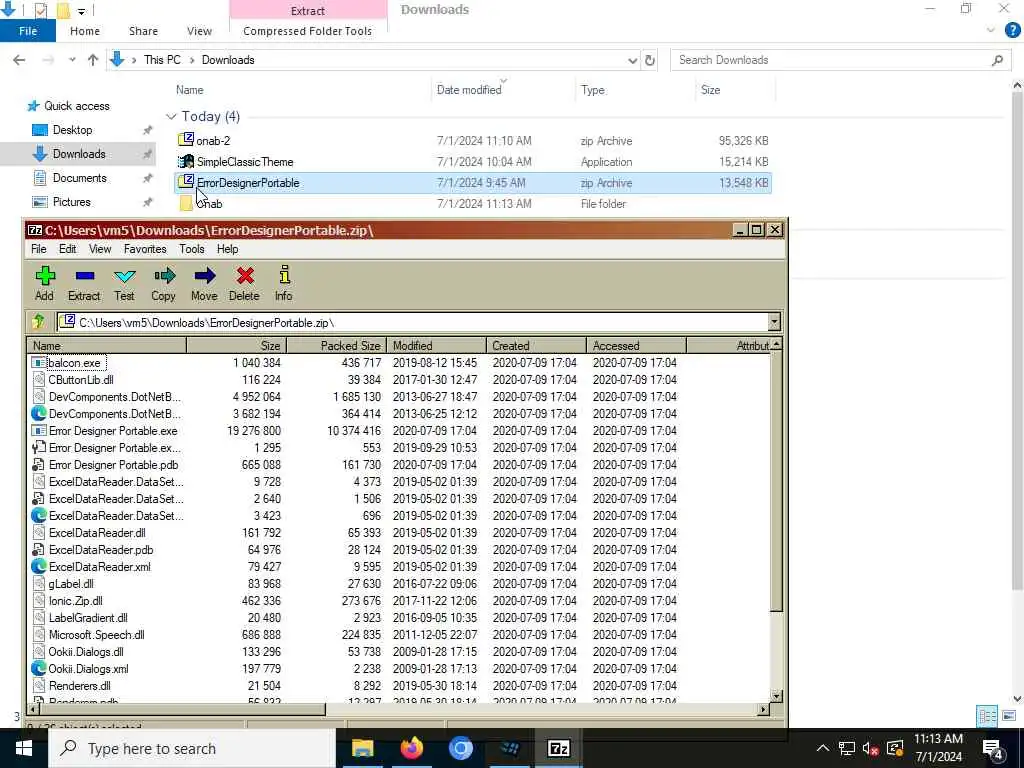
Task: Click 7-Zip horizontal scrollbar right arrow
Action: [x=763, y=709]
